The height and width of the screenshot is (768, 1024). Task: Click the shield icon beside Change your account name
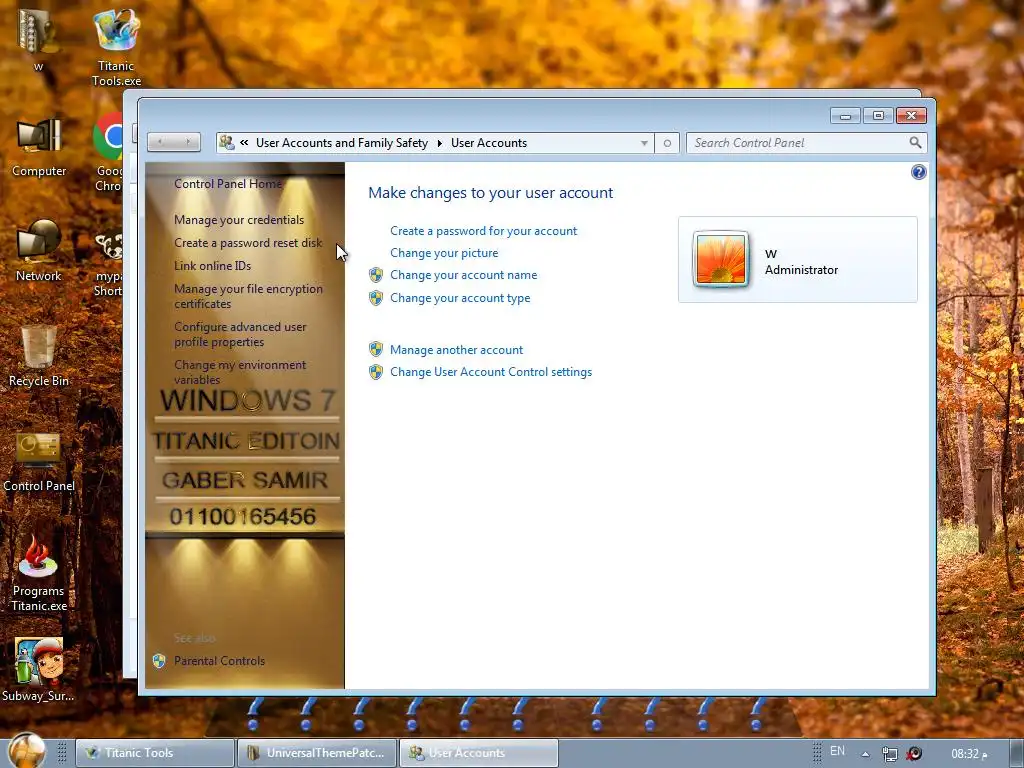point(376,275)
